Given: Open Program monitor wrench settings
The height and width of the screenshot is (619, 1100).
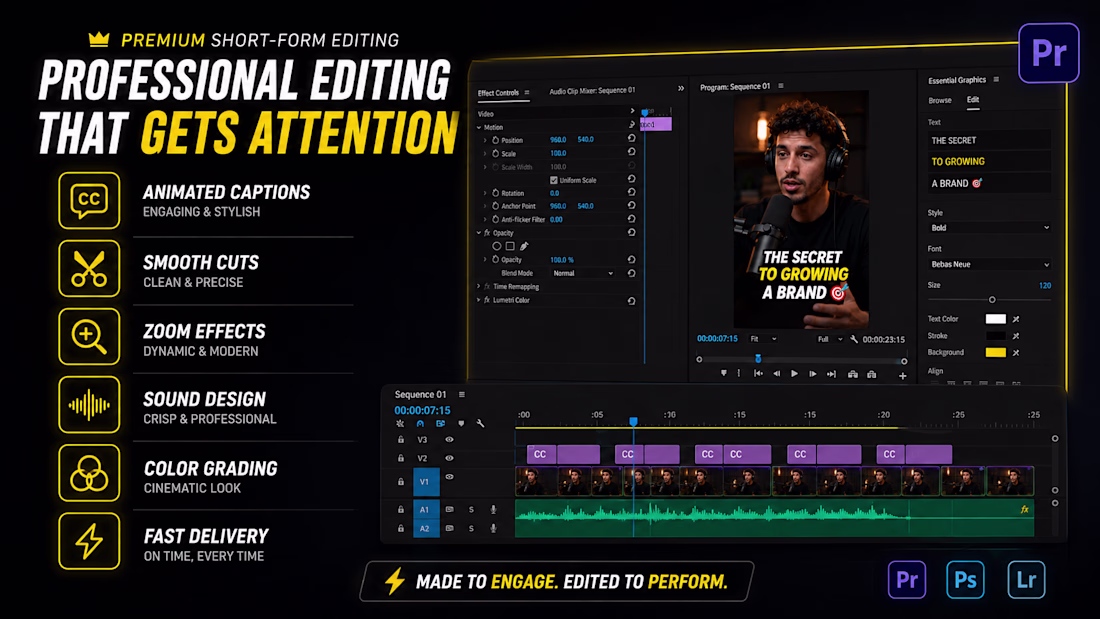Looking at the screenshot, I should 854,339.
